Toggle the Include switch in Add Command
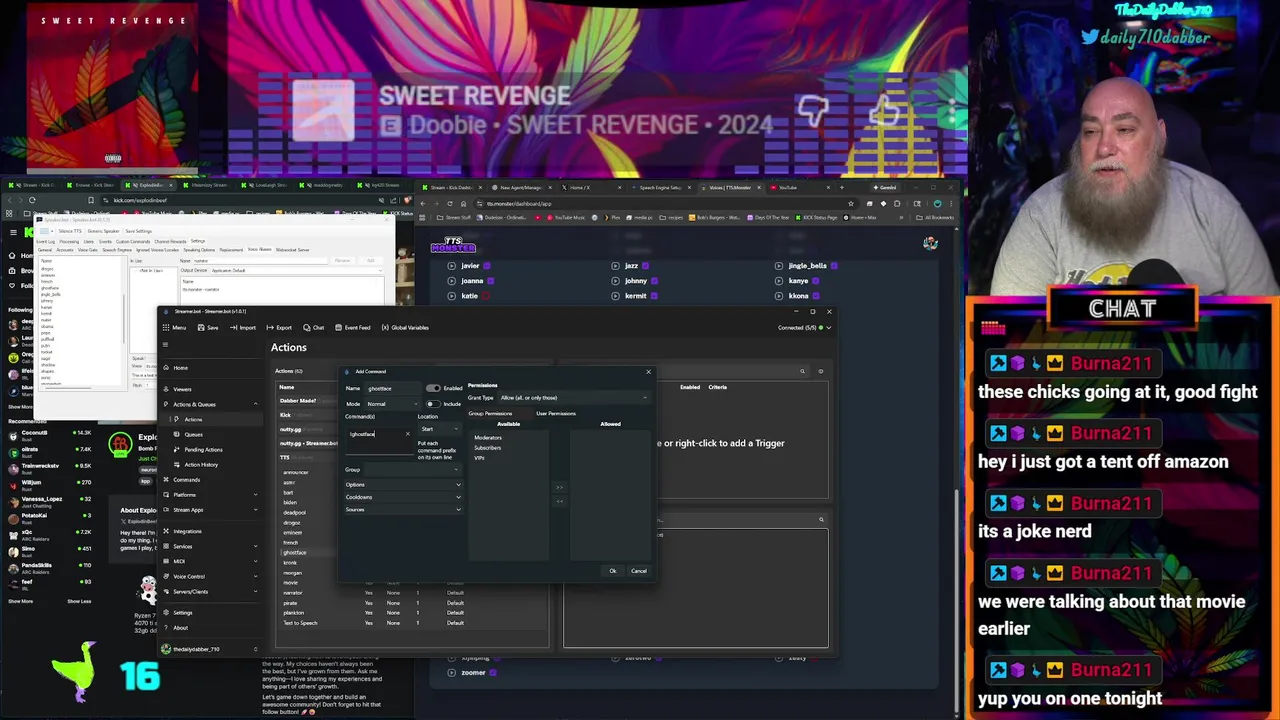Image resolution: width=1280 pixels, height=720 pixels. coord(433,404)
